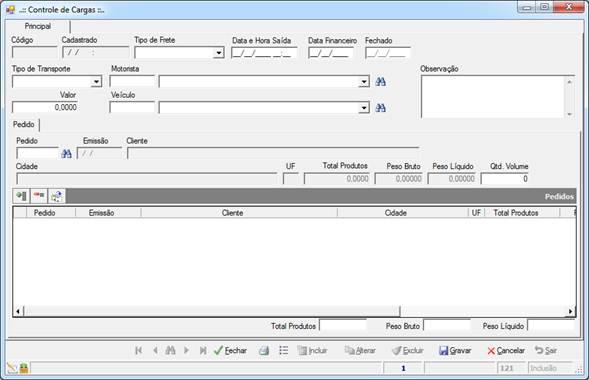
Task: Open the Tipo de Frete dropdown
Action: (x=219, y=53)
